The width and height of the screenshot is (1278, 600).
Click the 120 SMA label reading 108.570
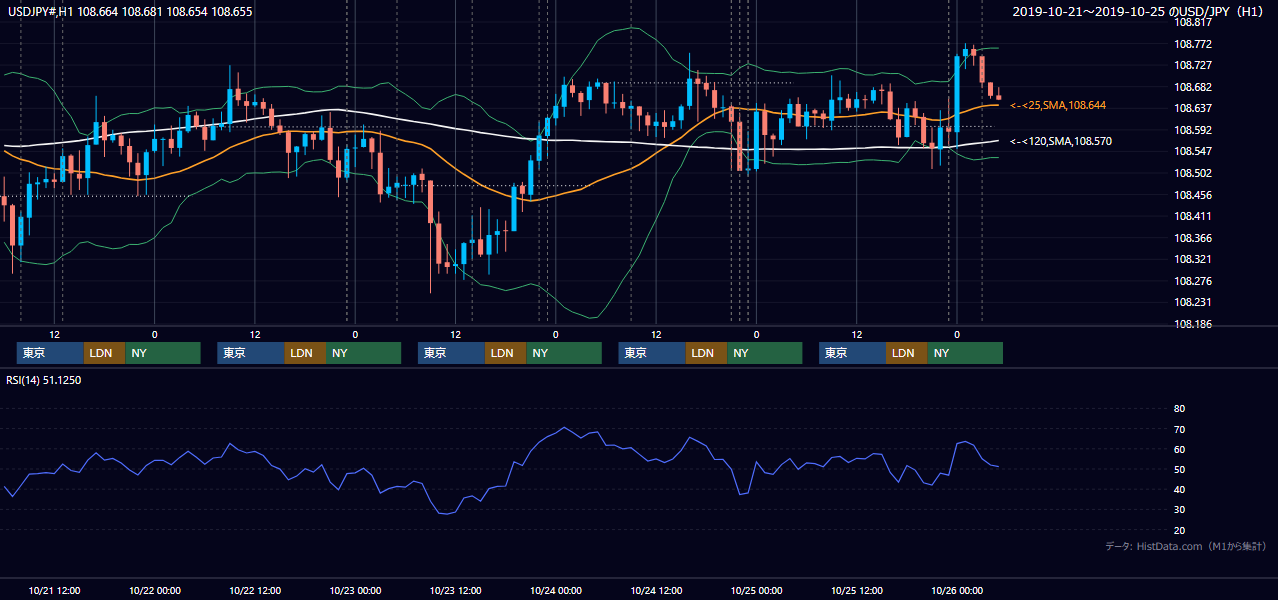1061,141
